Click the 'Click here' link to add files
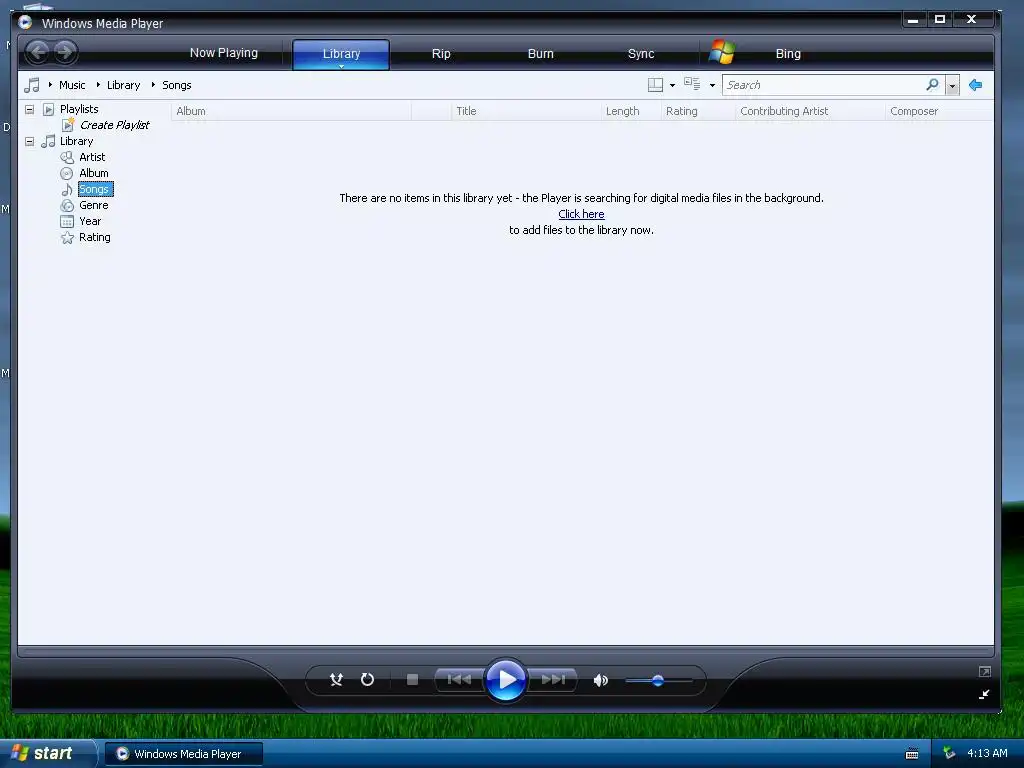This screenshot has width=1024, height=768. click(581, 214)
